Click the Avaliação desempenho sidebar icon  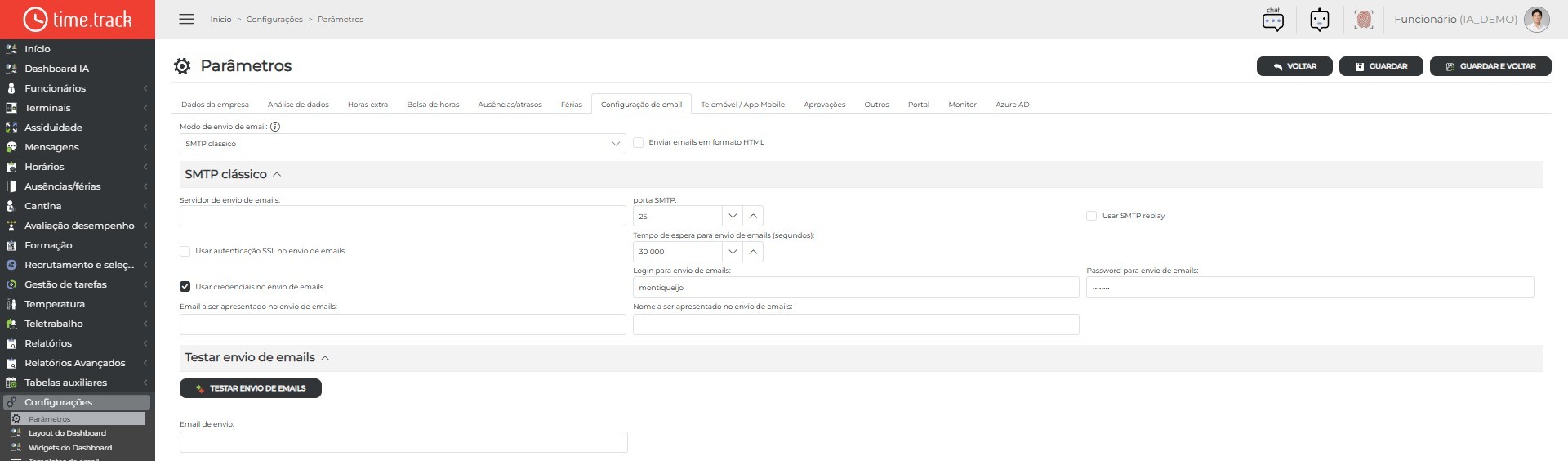click(x=11, y=226)
